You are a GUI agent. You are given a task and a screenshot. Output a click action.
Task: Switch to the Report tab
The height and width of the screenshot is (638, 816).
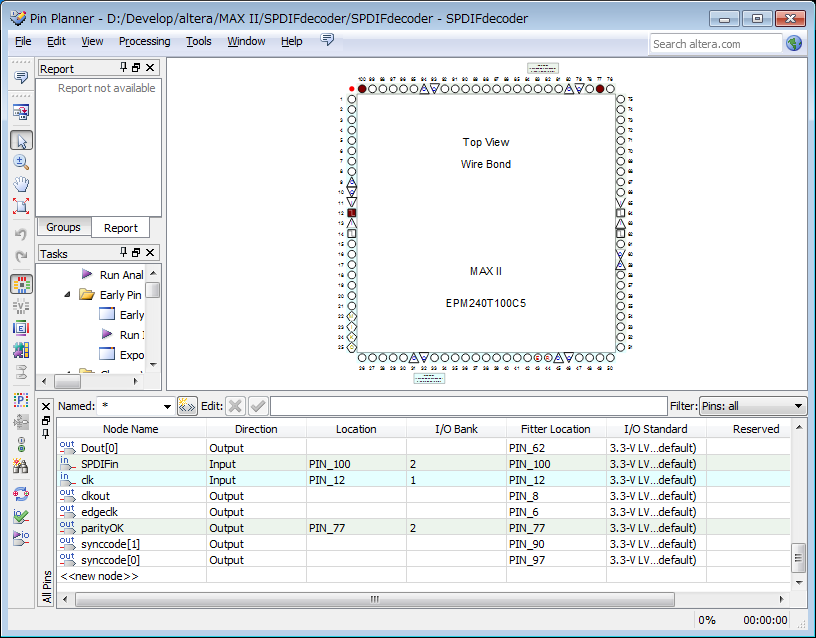point(121,228)
